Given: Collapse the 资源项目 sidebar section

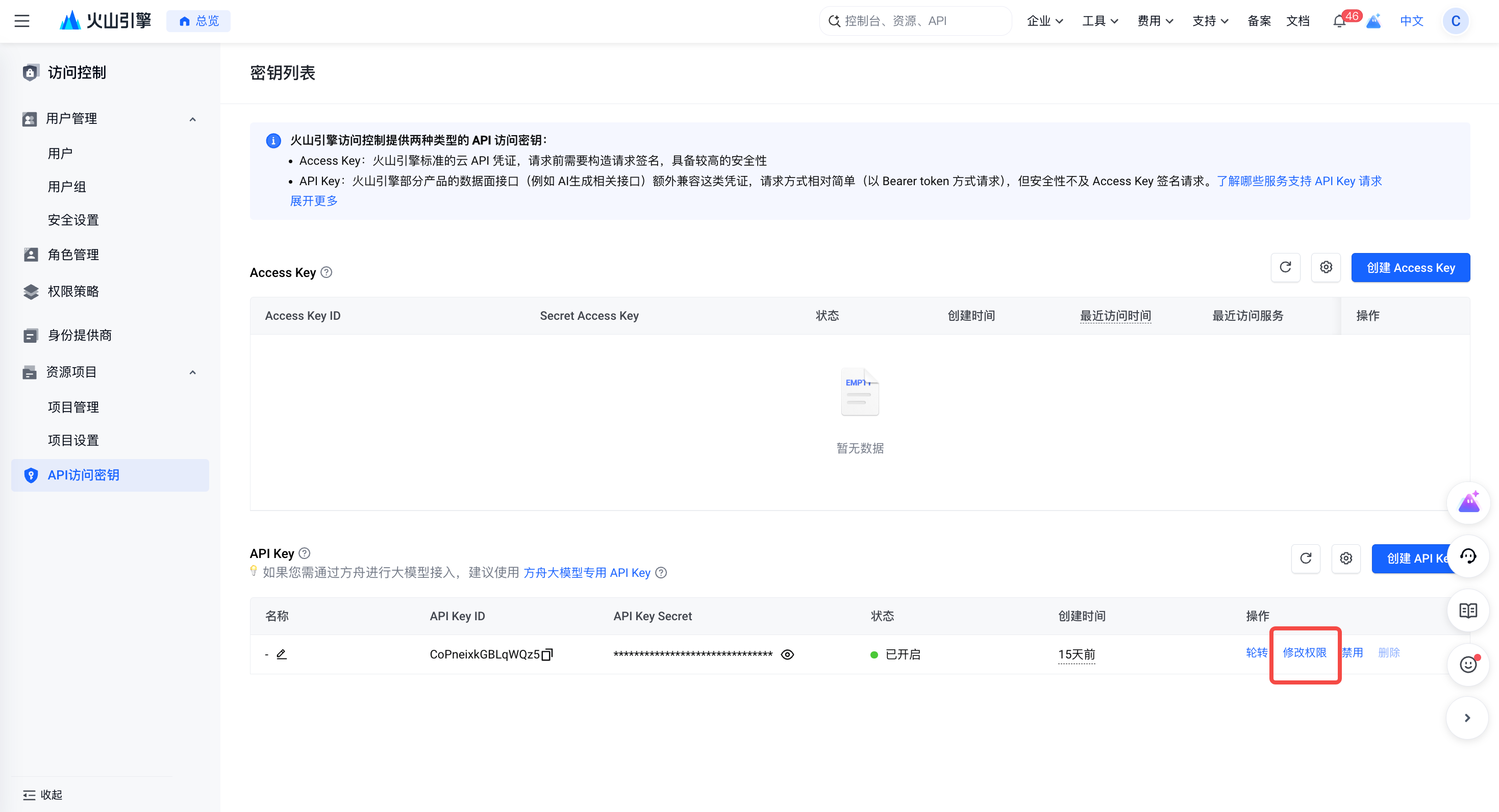Looking at the screenshot, I should 193,372.
